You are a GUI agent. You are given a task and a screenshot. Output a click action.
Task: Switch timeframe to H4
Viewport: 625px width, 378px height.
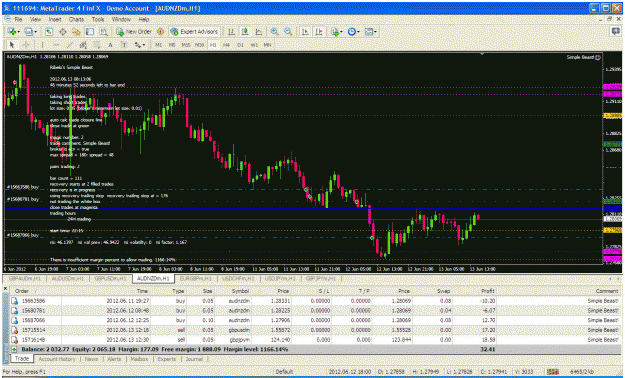tap(226, 45)
